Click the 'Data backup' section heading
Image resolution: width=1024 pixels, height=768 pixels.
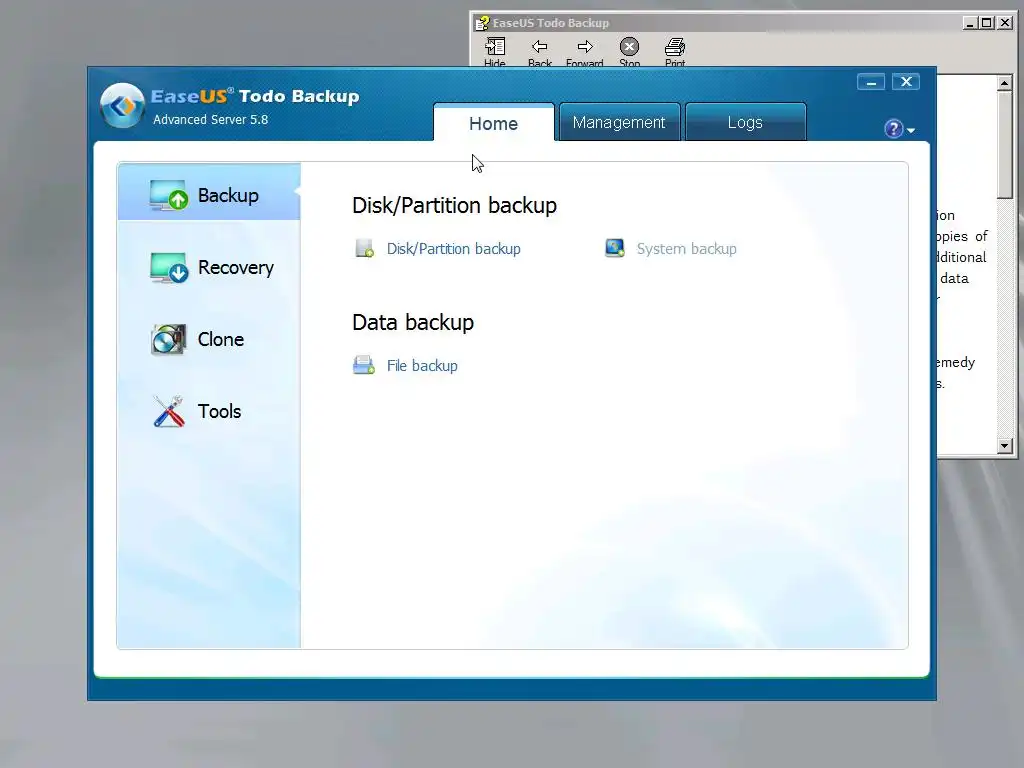413,323
